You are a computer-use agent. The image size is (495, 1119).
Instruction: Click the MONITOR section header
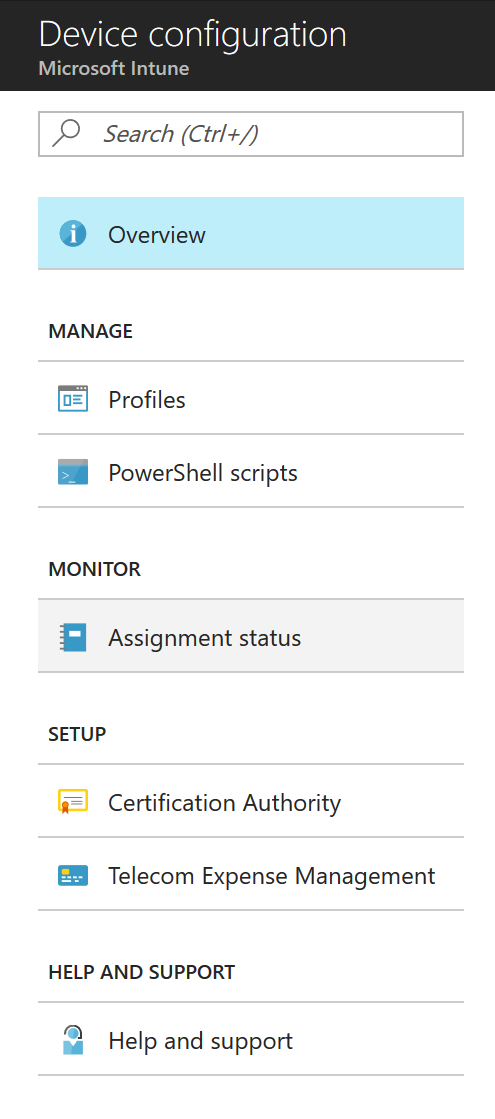click(x=95, y=569)
